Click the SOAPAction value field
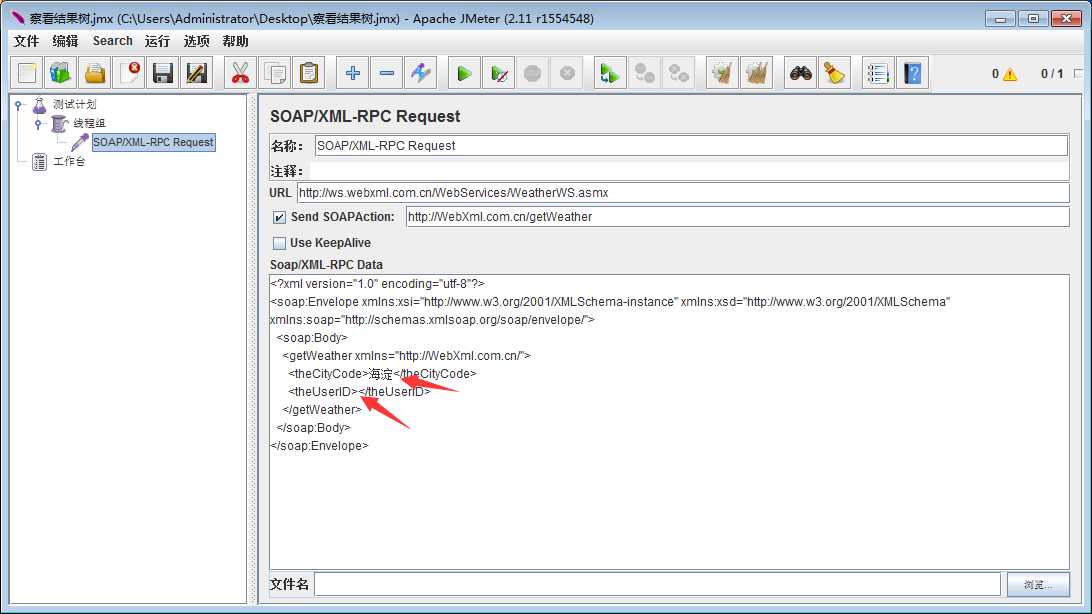This screenshot has width=1092, height=614. pos(738,217)
